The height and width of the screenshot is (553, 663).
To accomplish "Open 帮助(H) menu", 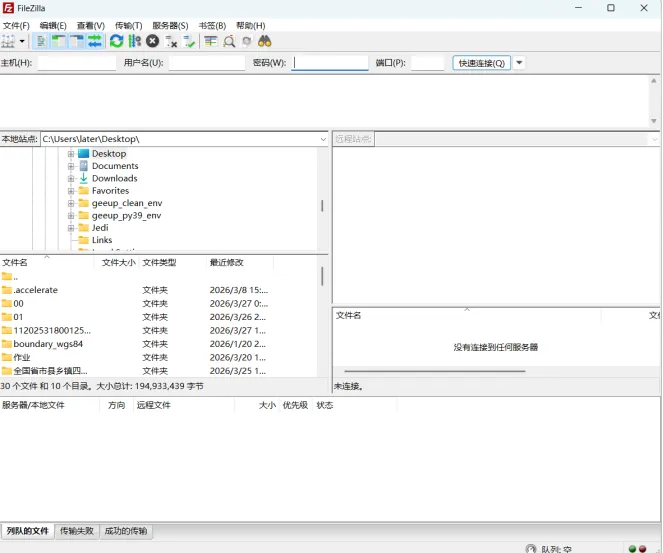I will tap(250, 26).
